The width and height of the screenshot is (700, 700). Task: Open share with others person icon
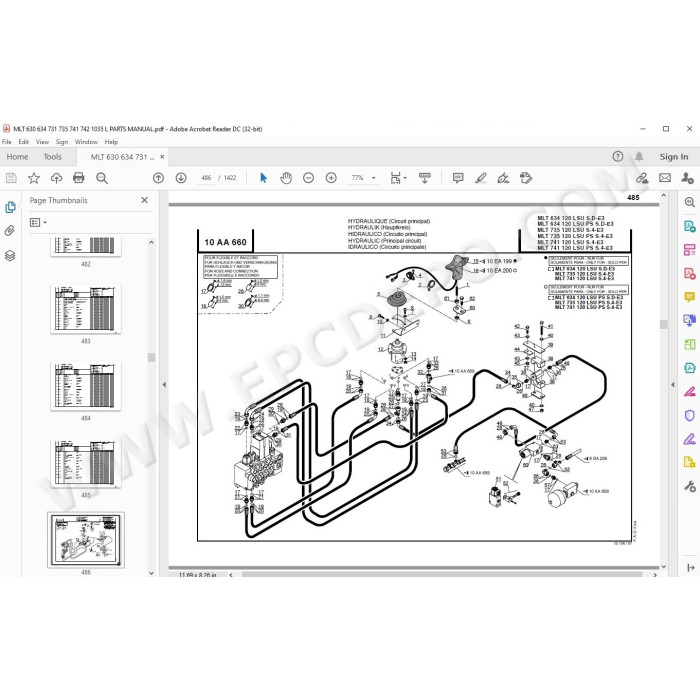click(688, 178)
